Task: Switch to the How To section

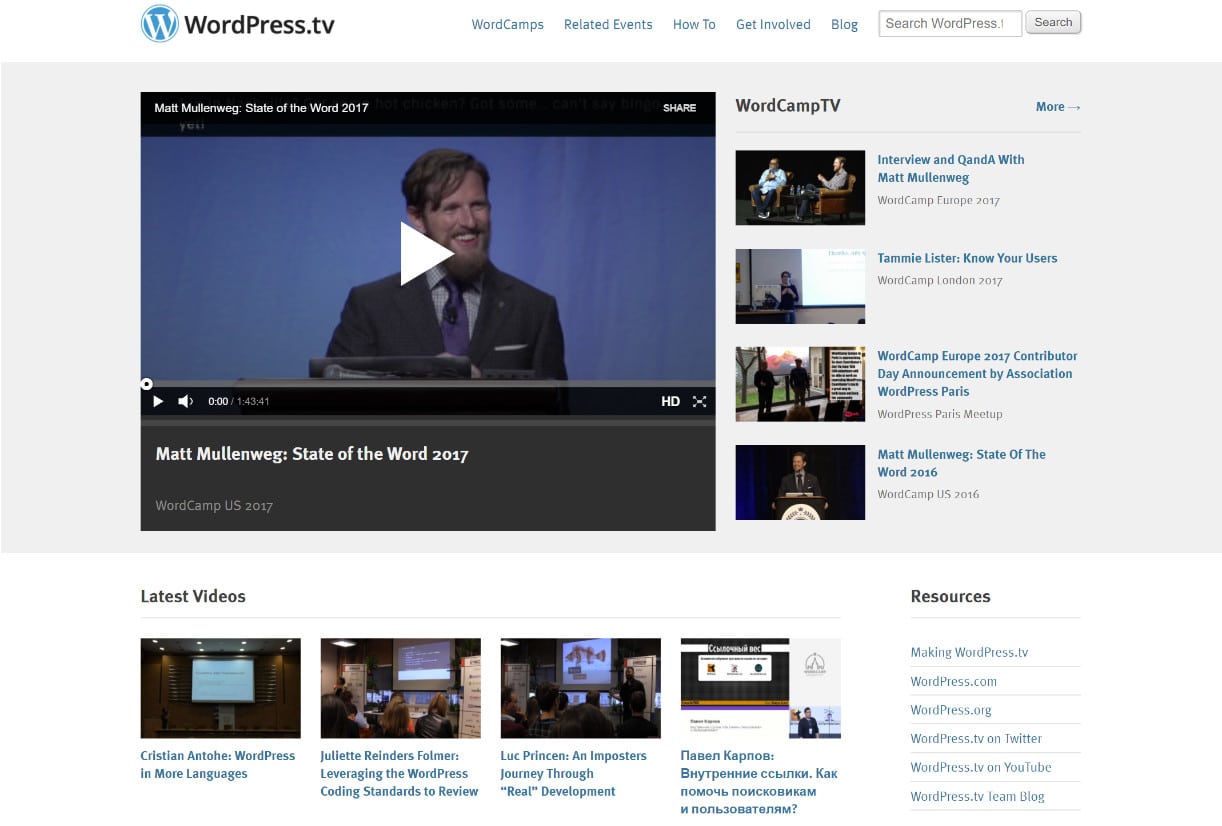Action: [x=694, y=24]
